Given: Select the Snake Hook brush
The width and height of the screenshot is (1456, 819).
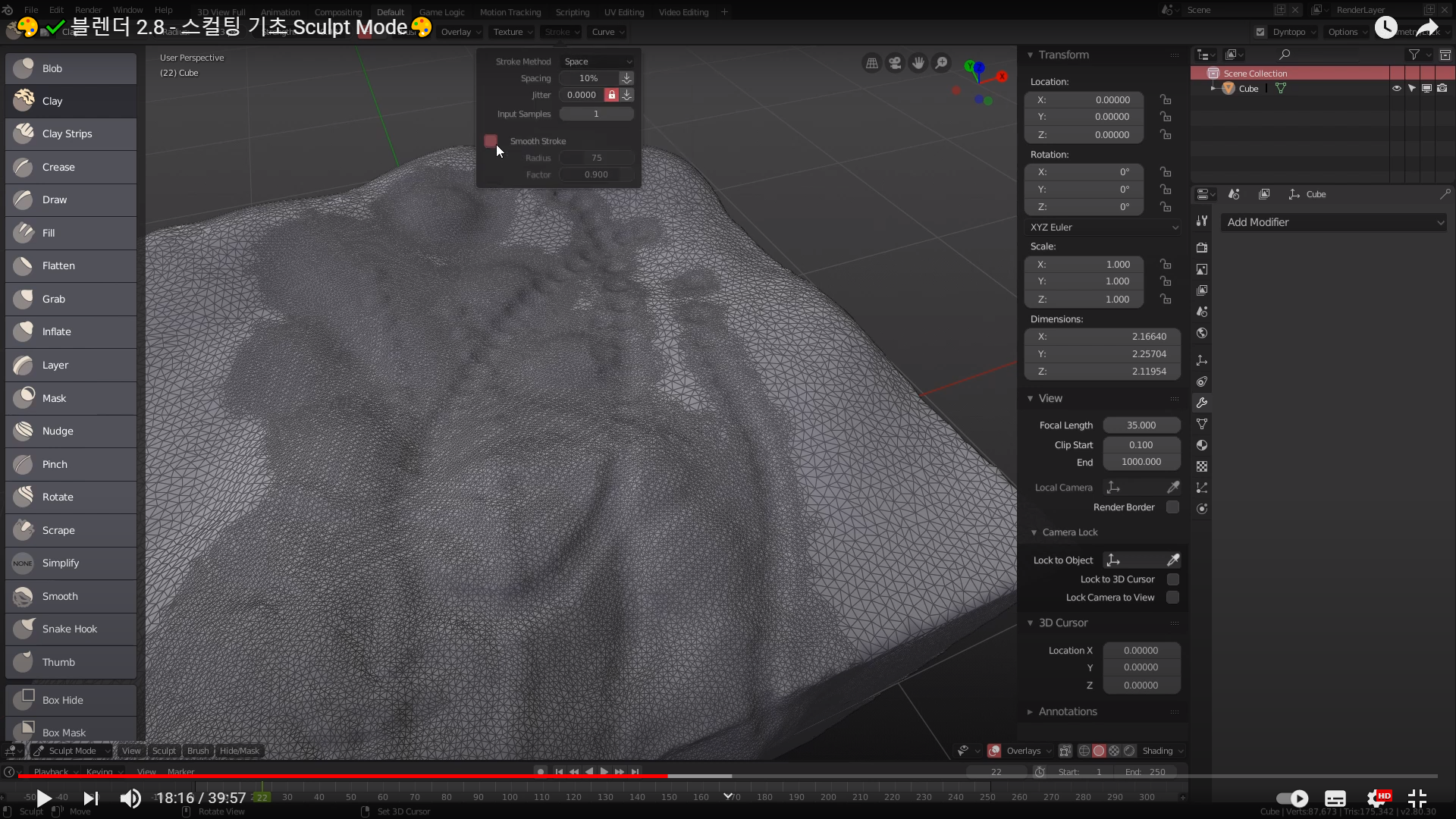Looking at the screenshot, I should point(70,629).
